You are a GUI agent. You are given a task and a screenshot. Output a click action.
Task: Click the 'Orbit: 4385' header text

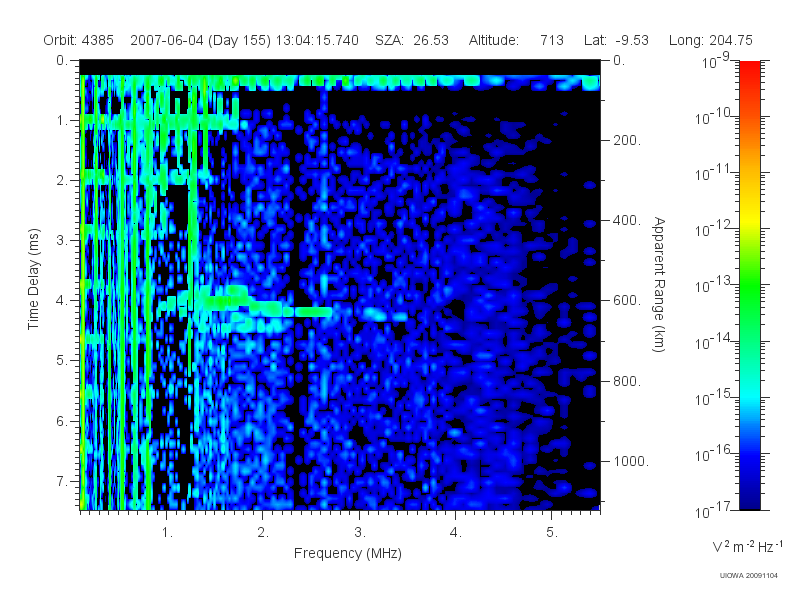(x=79, y=40)
